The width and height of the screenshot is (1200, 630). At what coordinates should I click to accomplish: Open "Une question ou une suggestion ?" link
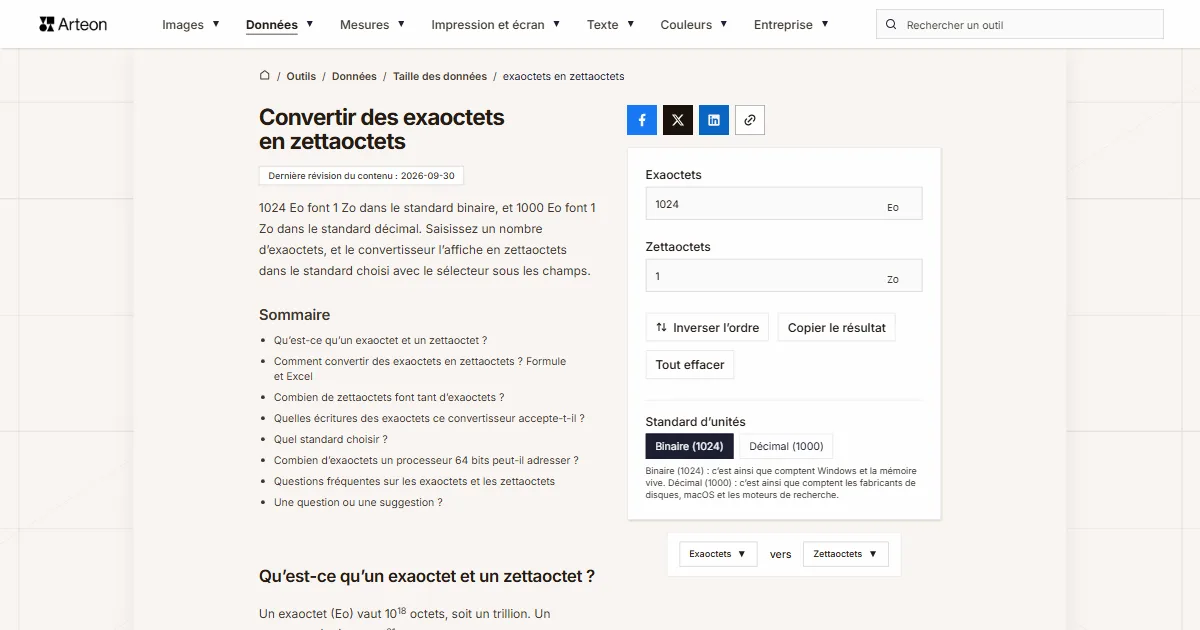[358, 502]
